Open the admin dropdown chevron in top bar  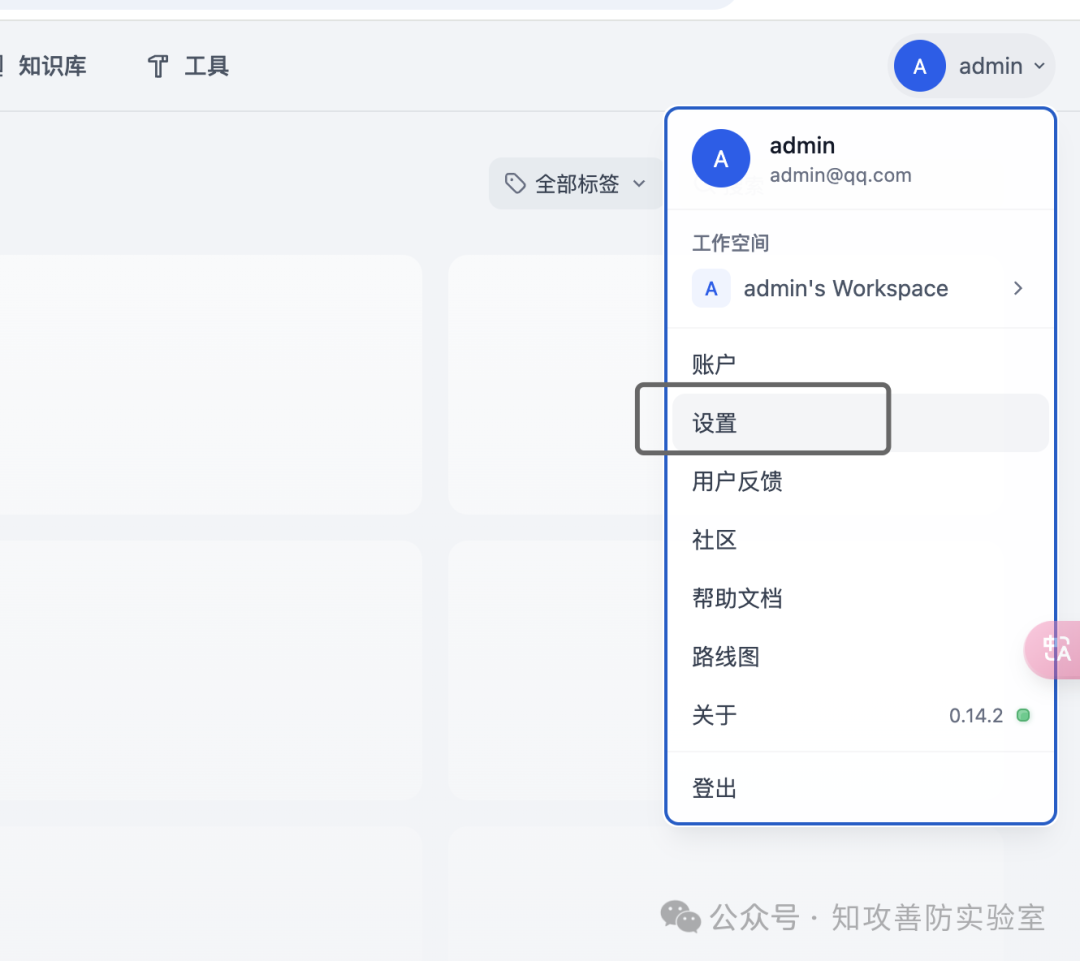pyautogui.click(x=1039, y=66)
